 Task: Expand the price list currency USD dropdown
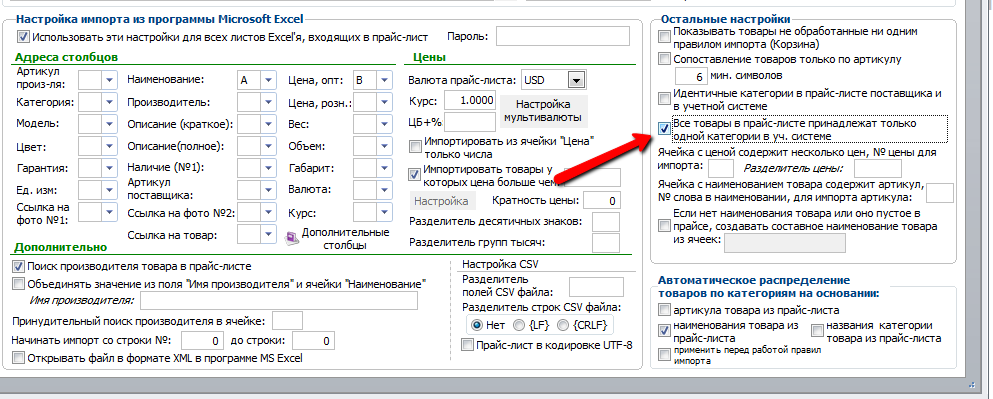[x=576, y=80]
